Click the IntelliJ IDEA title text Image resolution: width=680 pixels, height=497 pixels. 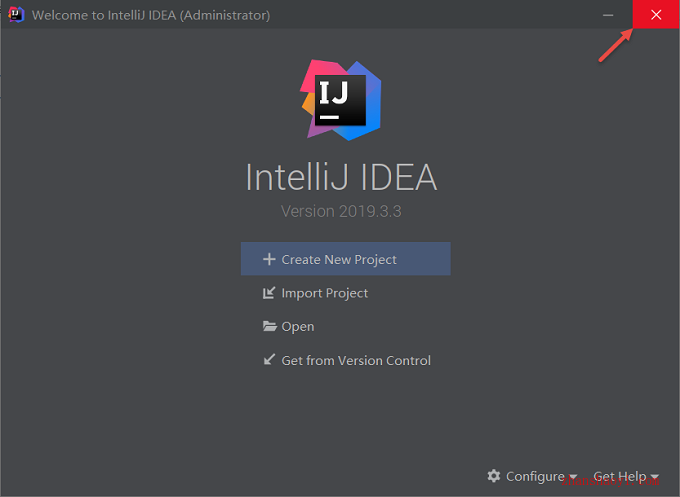pos(341,177)
